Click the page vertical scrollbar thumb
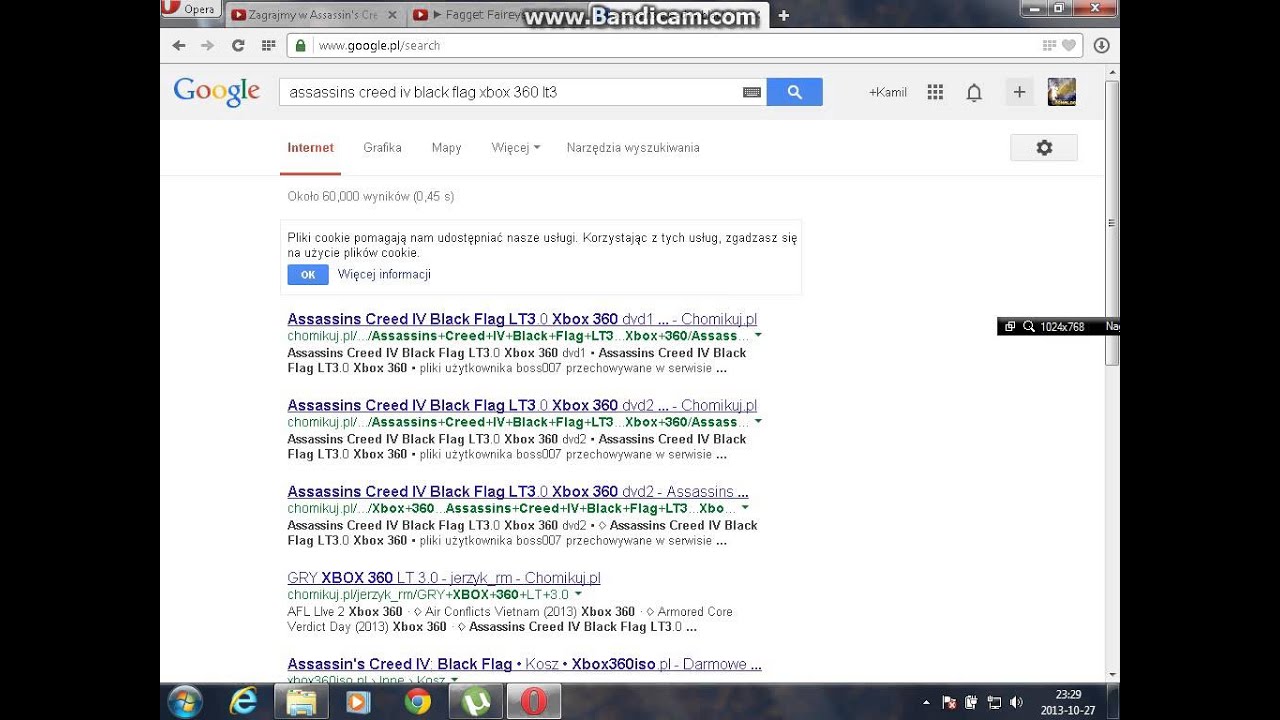Viewport: 1280px width, 720px height. coord(1112,222)
